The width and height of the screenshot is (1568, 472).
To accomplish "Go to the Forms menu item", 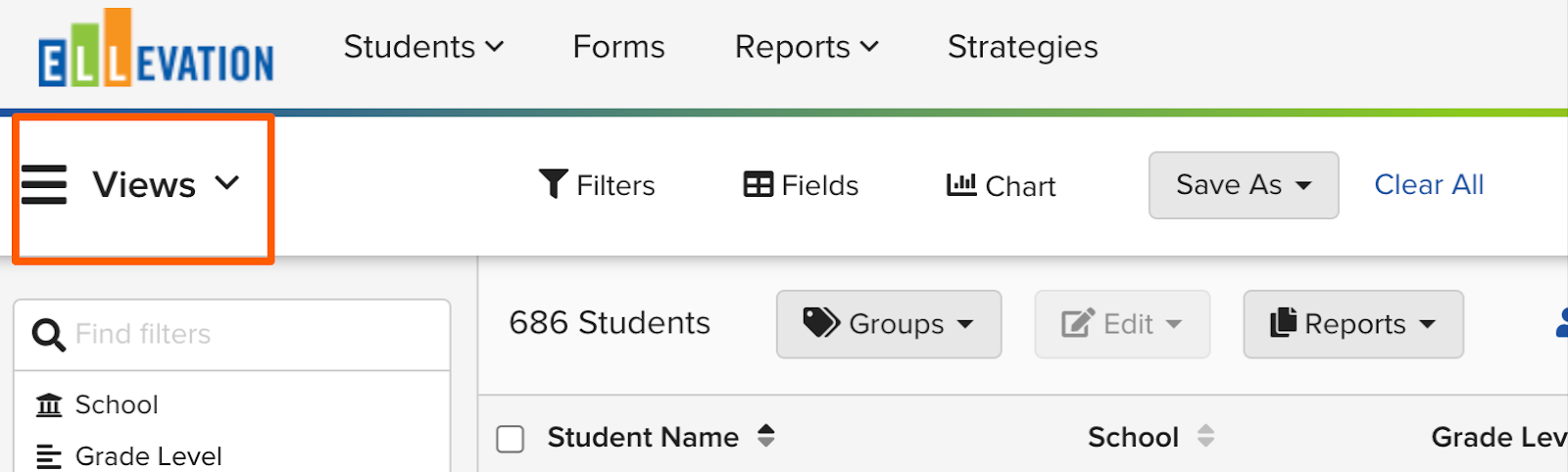I will 618,47.
